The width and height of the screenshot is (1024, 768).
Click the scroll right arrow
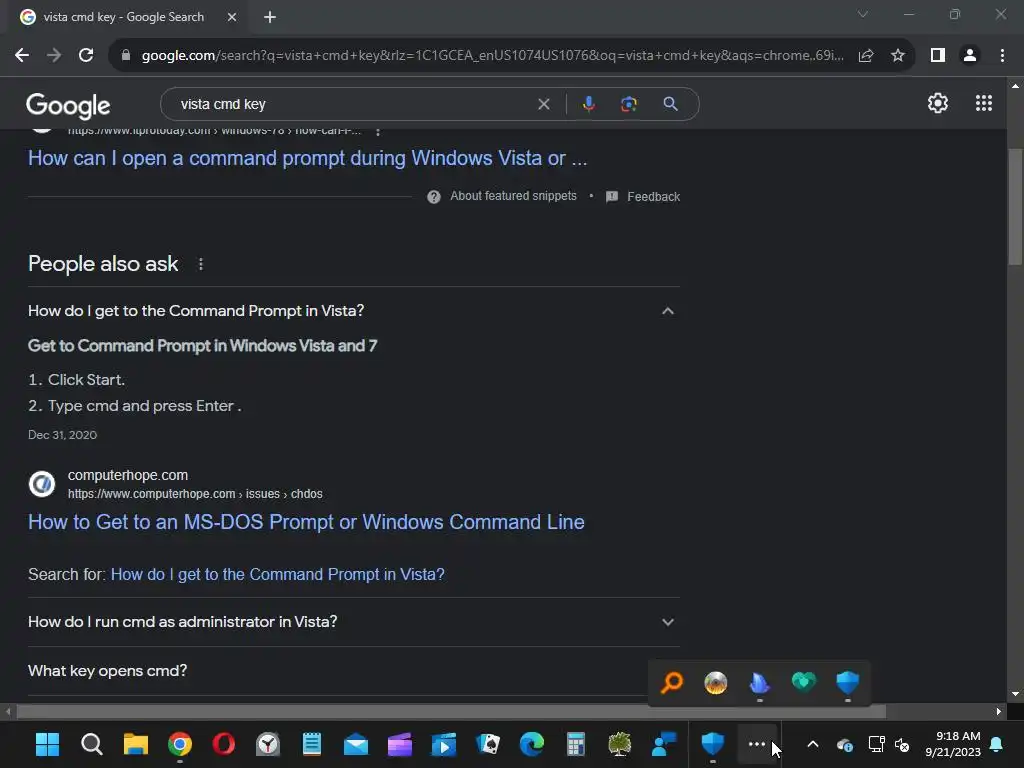pos(998,711)
